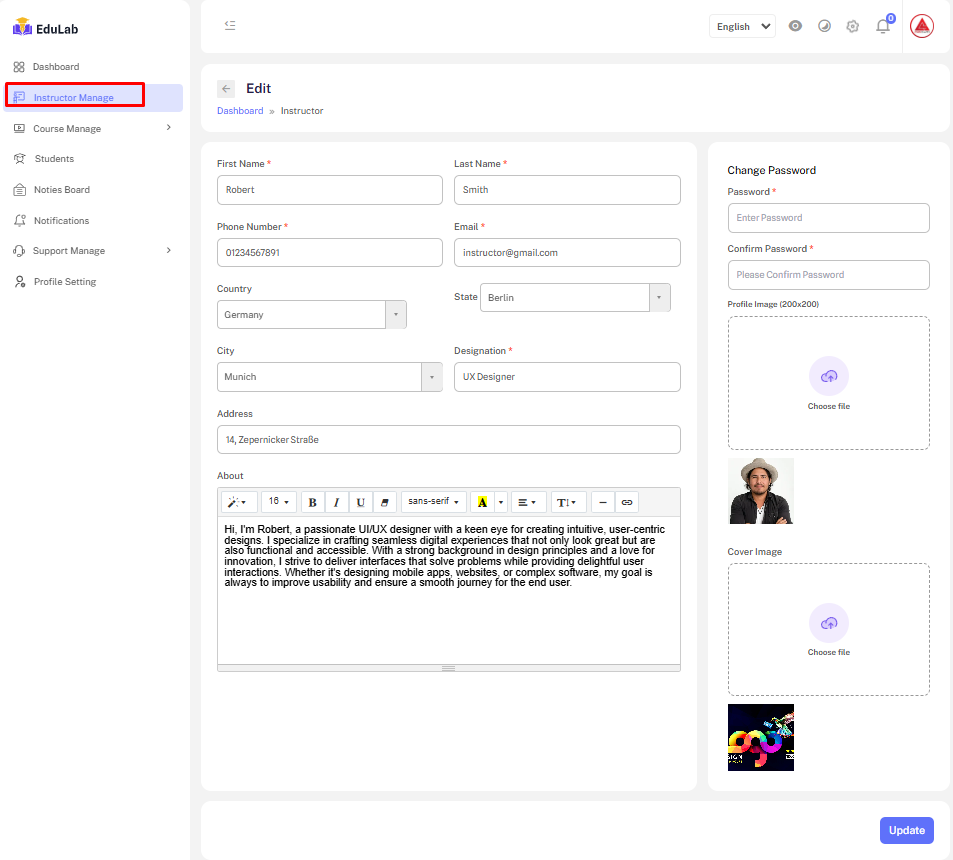Open Students in the sidebar
Image resolution: width=953 pixels, height=860 pixels.
54,159
